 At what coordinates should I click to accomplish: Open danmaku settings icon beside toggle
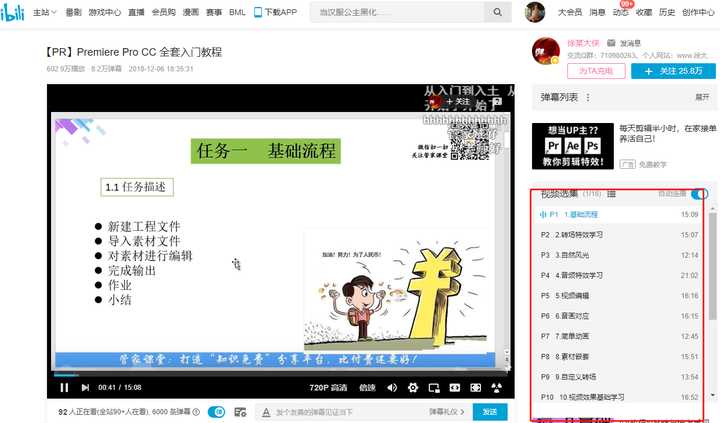pos(240,412)
